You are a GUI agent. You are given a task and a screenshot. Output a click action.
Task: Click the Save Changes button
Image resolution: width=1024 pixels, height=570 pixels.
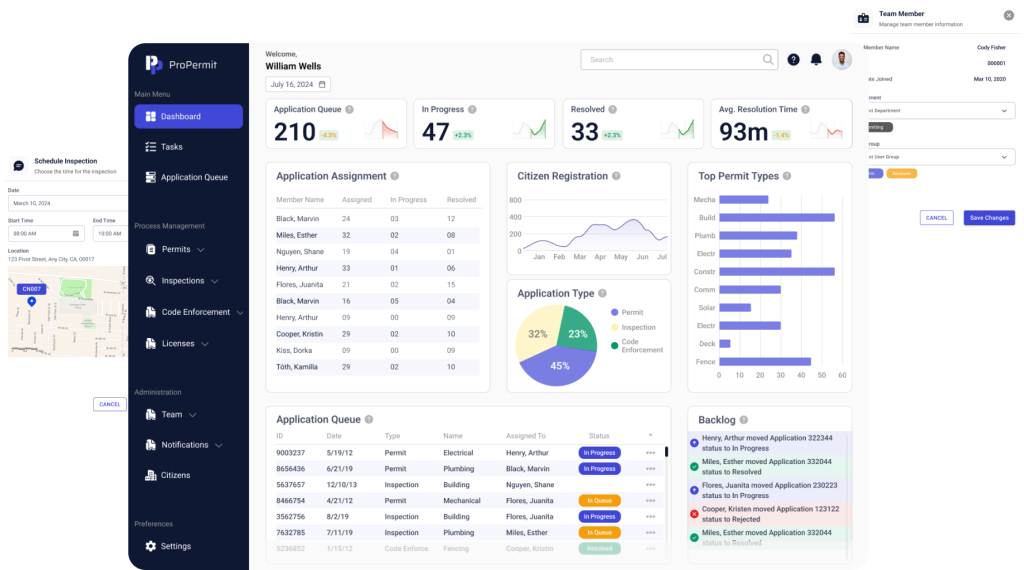(x=988, y=217)
